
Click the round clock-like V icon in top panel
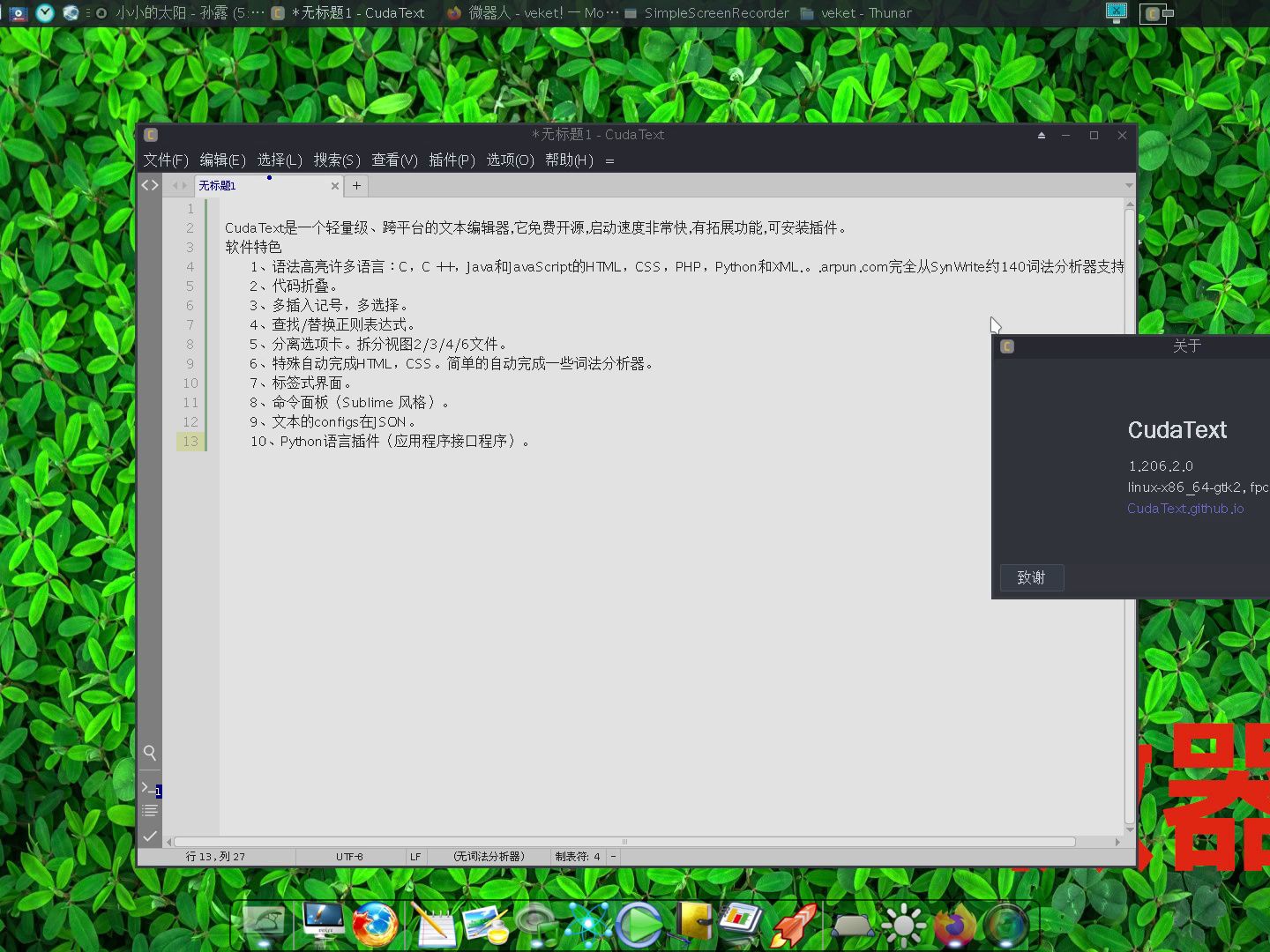point(45,13)
